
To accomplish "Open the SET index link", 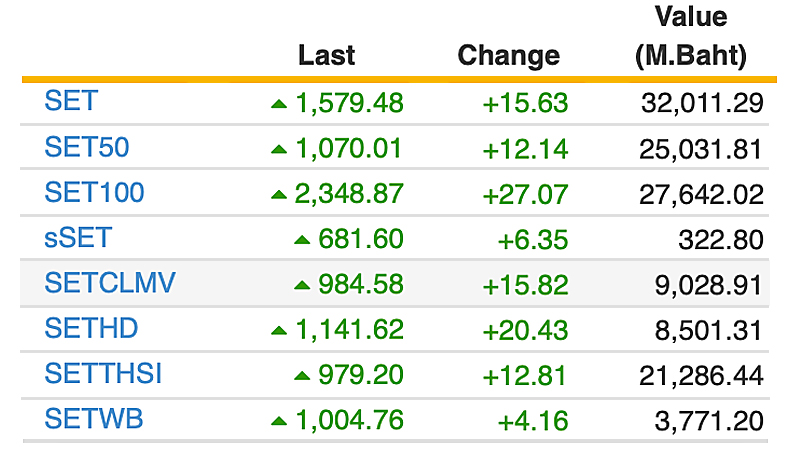I will point(71,101).
